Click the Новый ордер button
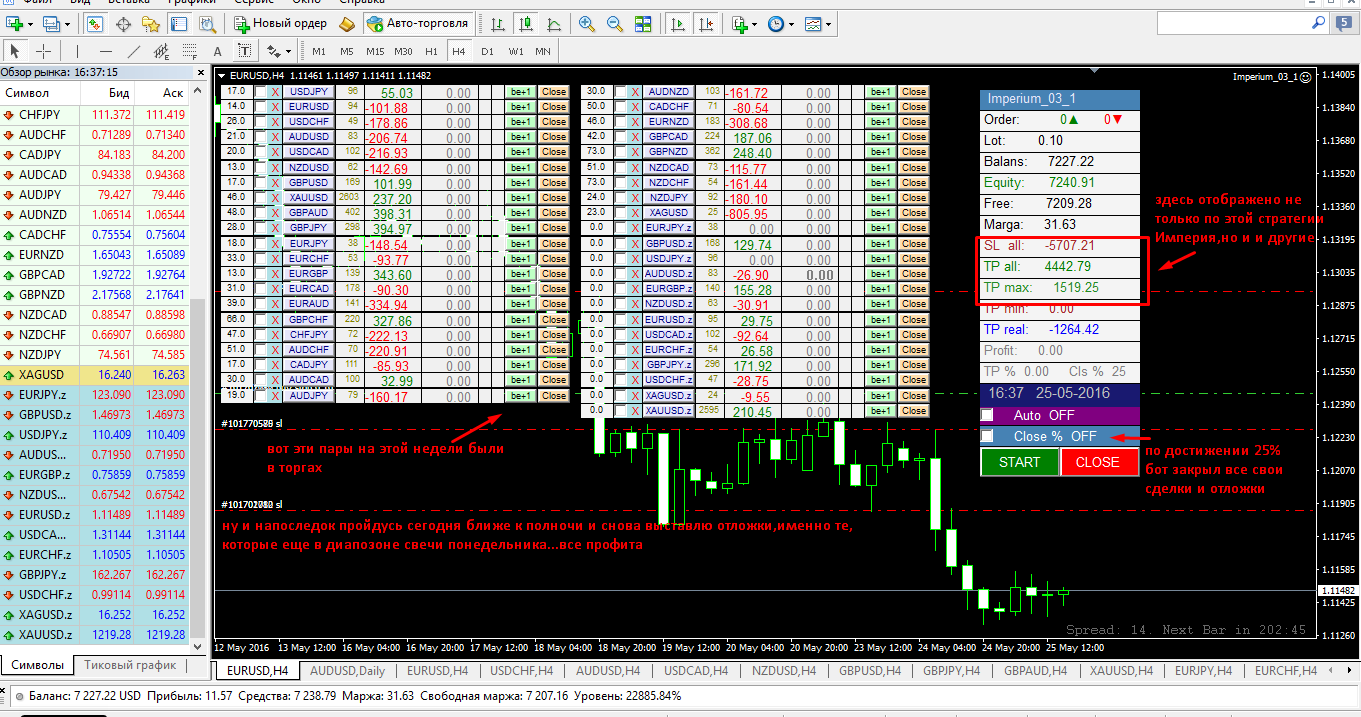 281,22
